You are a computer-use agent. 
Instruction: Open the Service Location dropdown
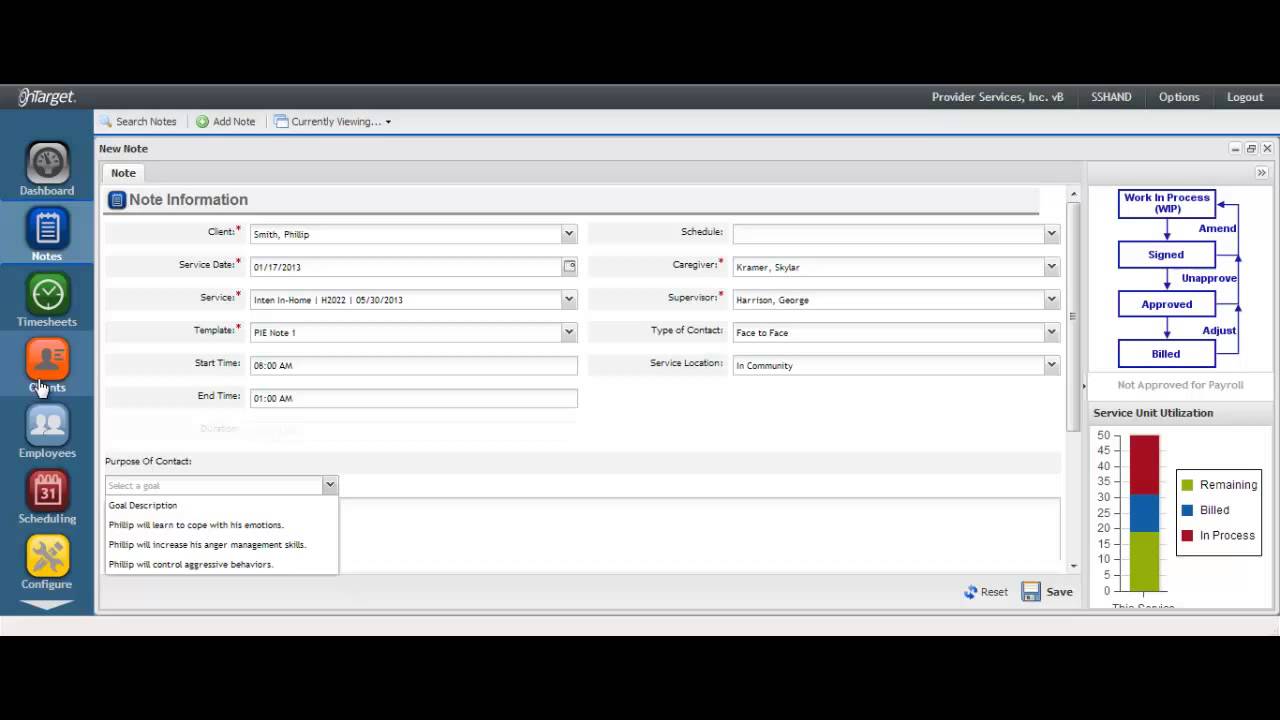point(1051,365)
